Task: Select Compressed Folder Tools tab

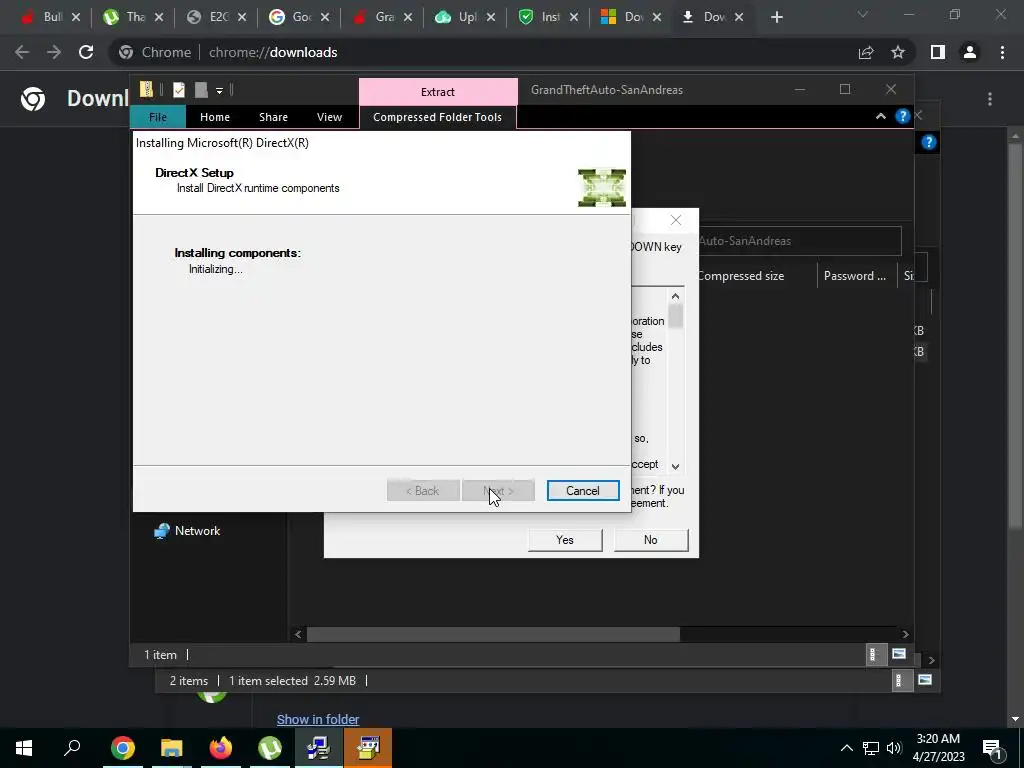Action: (x=438, y=117)
